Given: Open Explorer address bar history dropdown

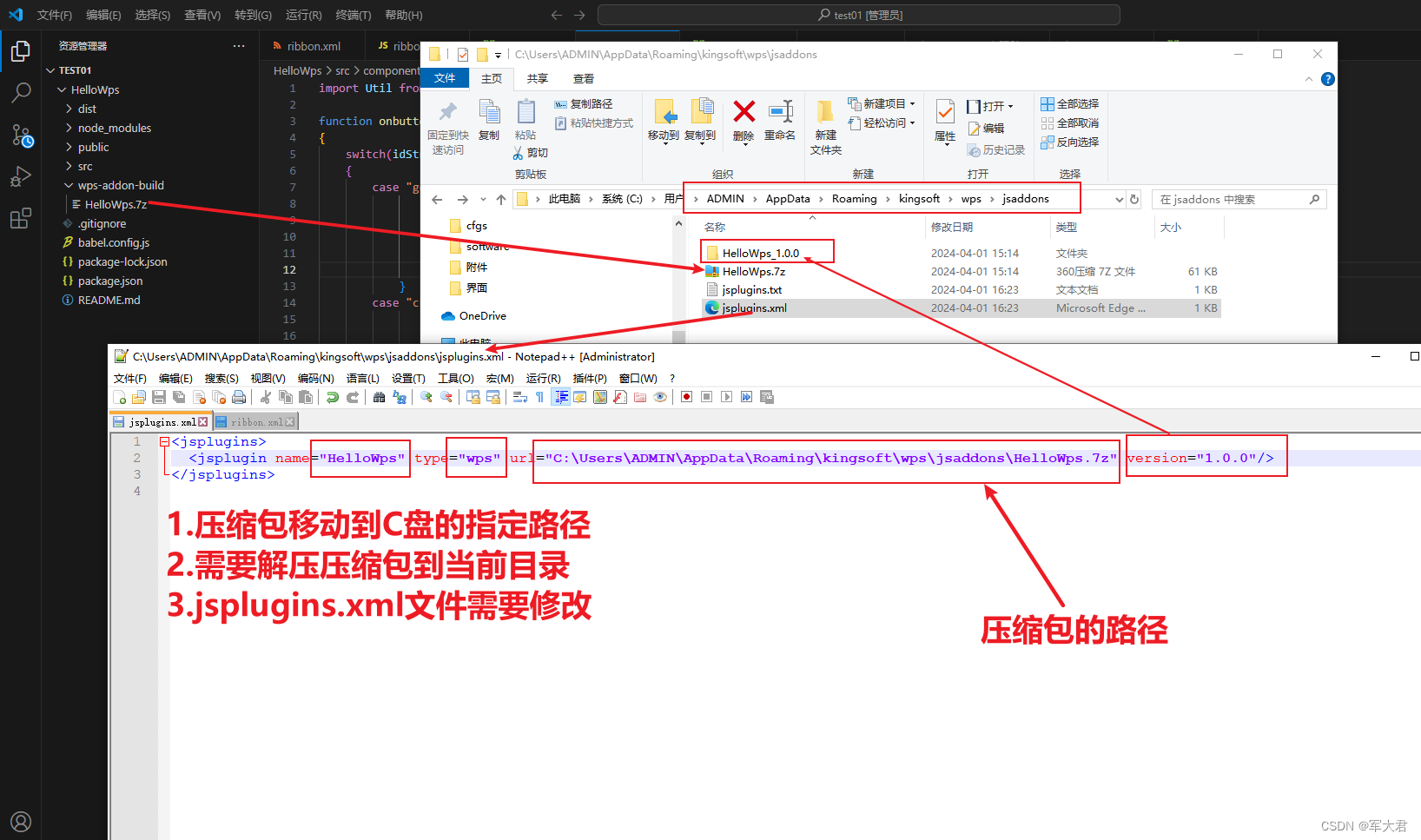Looking at the screenshot, I should pyautogui.click(x=1119, y=199).
